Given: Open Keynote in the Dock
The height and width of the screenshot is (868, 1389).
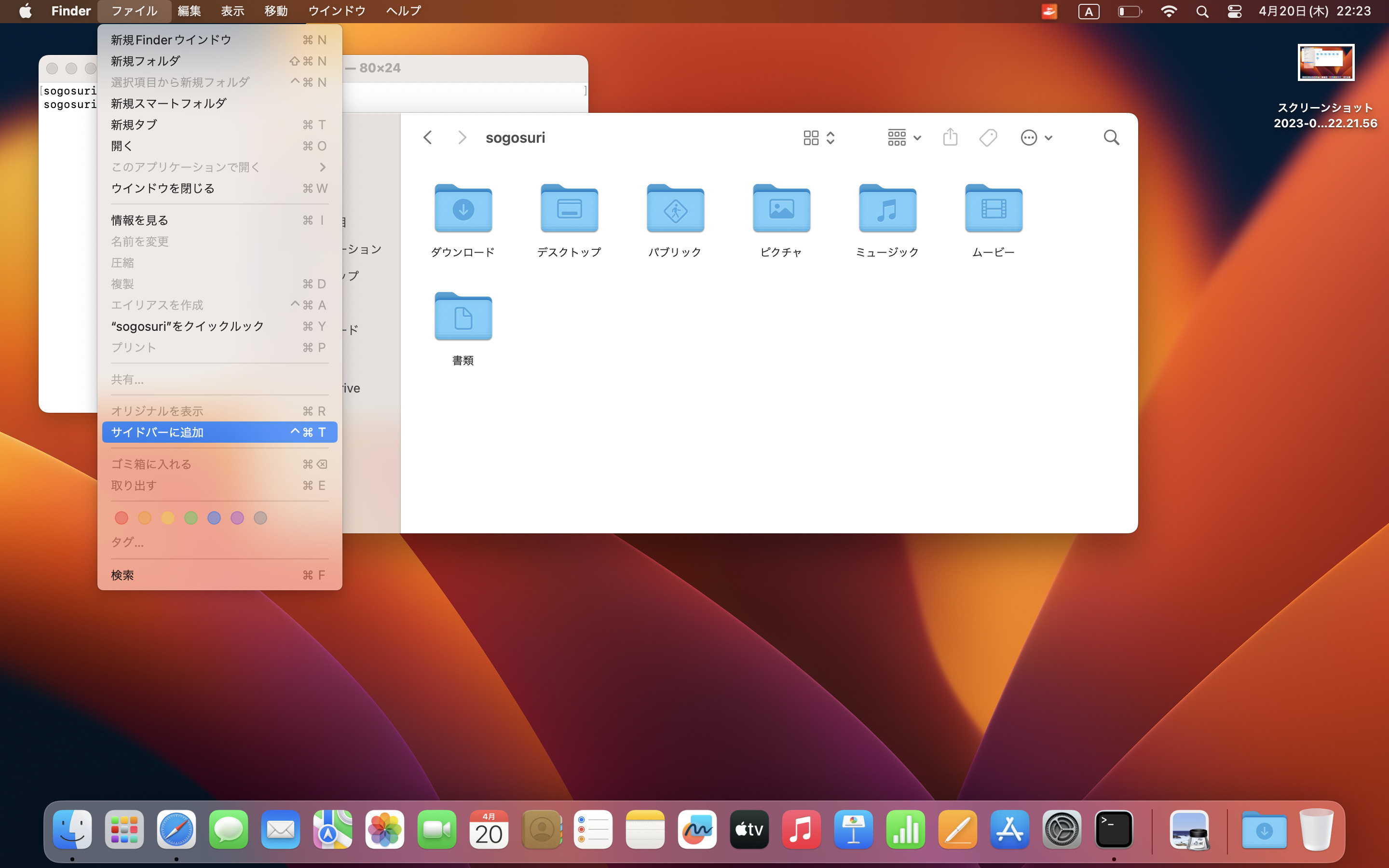Looking at the screenshot, I should 854,829.
